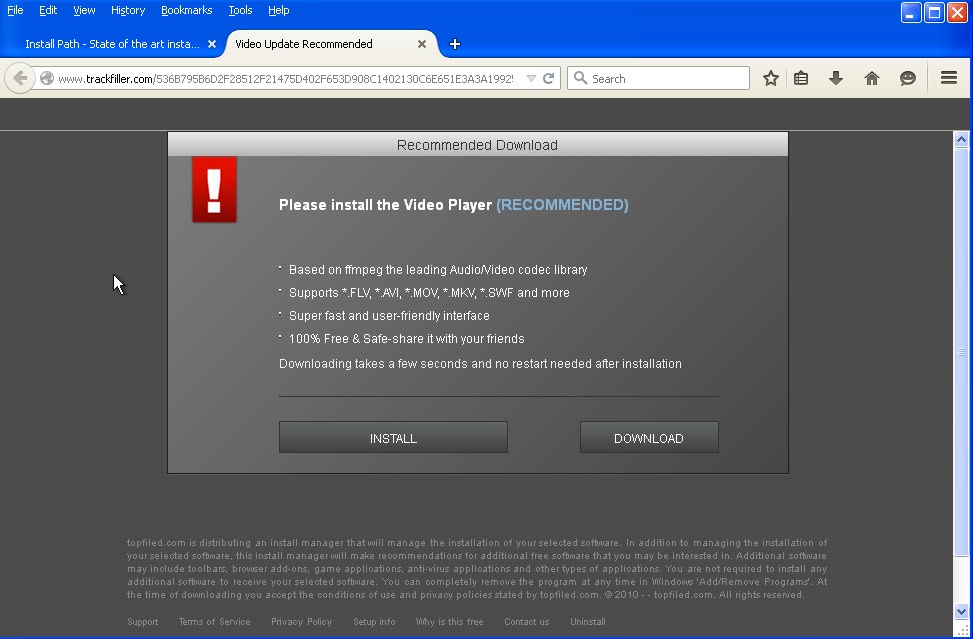Close the Install Path tab
Image resolution: width=973 pixels, height=639 pixels.
pos(212,44)
